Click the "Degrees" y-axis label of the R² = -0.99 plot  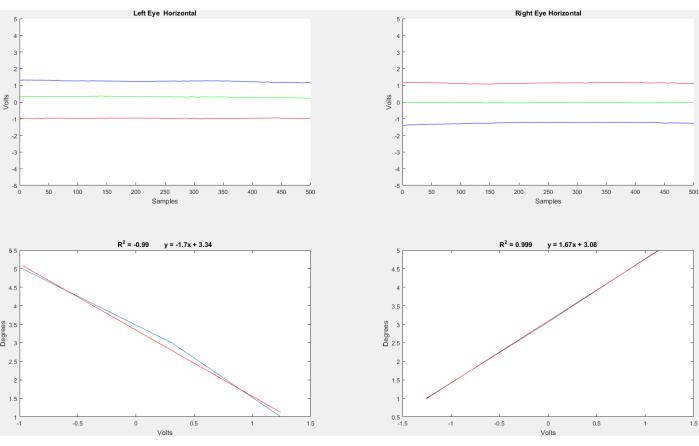[x=3, y=334]
